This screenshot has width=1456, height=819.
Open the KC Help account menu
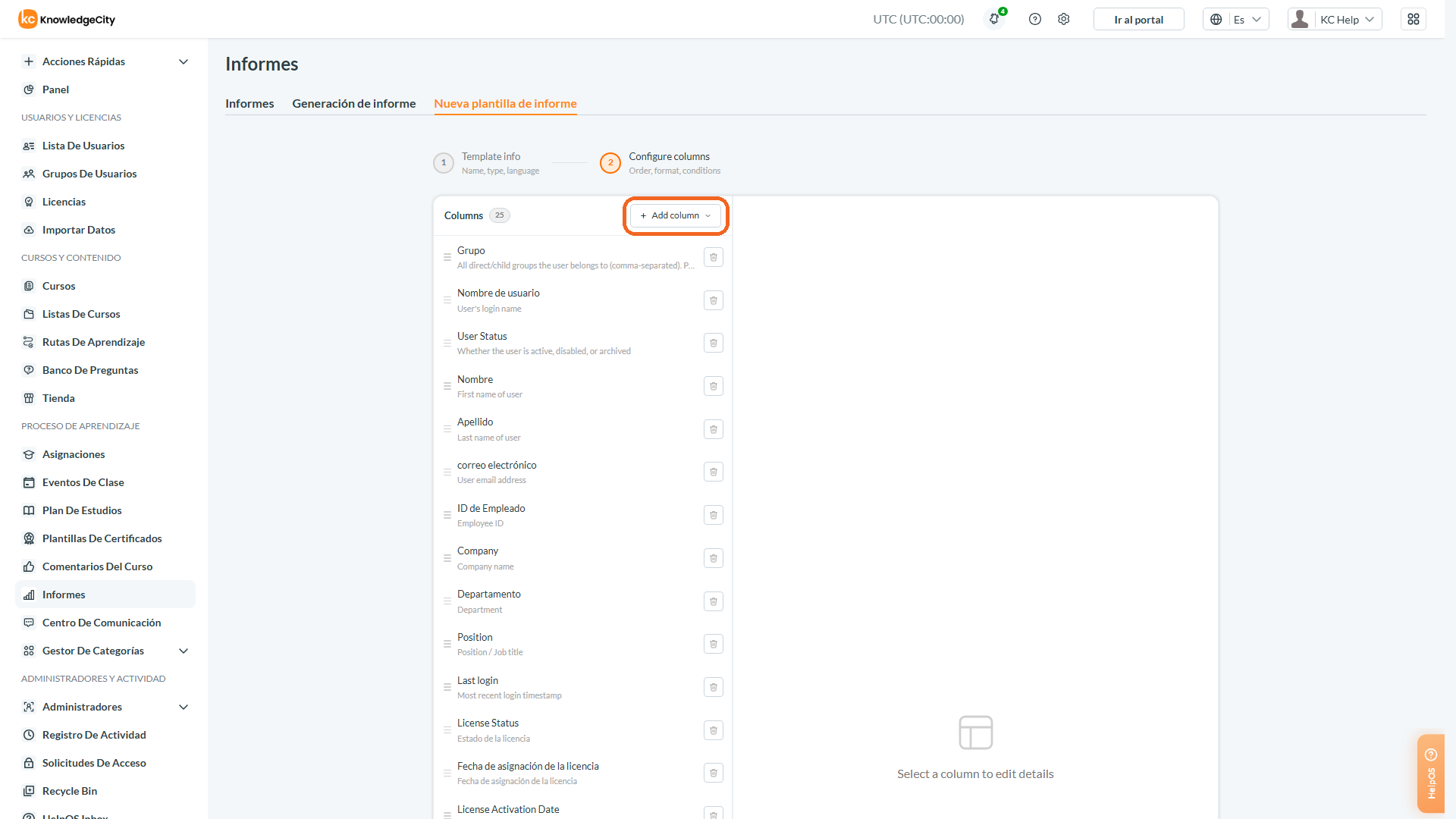click(x=1335, y=19)
